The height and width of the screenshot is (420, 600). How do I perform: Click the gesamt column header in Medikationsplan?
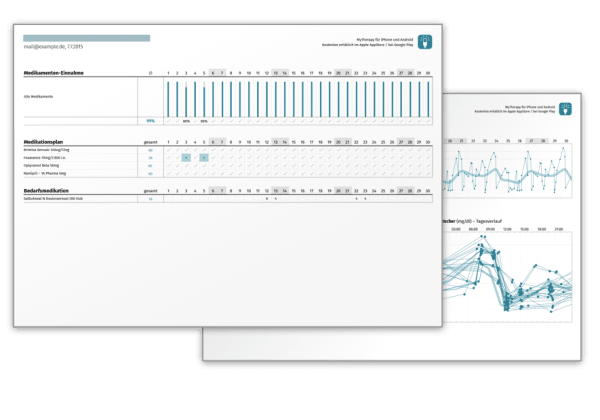150,142
